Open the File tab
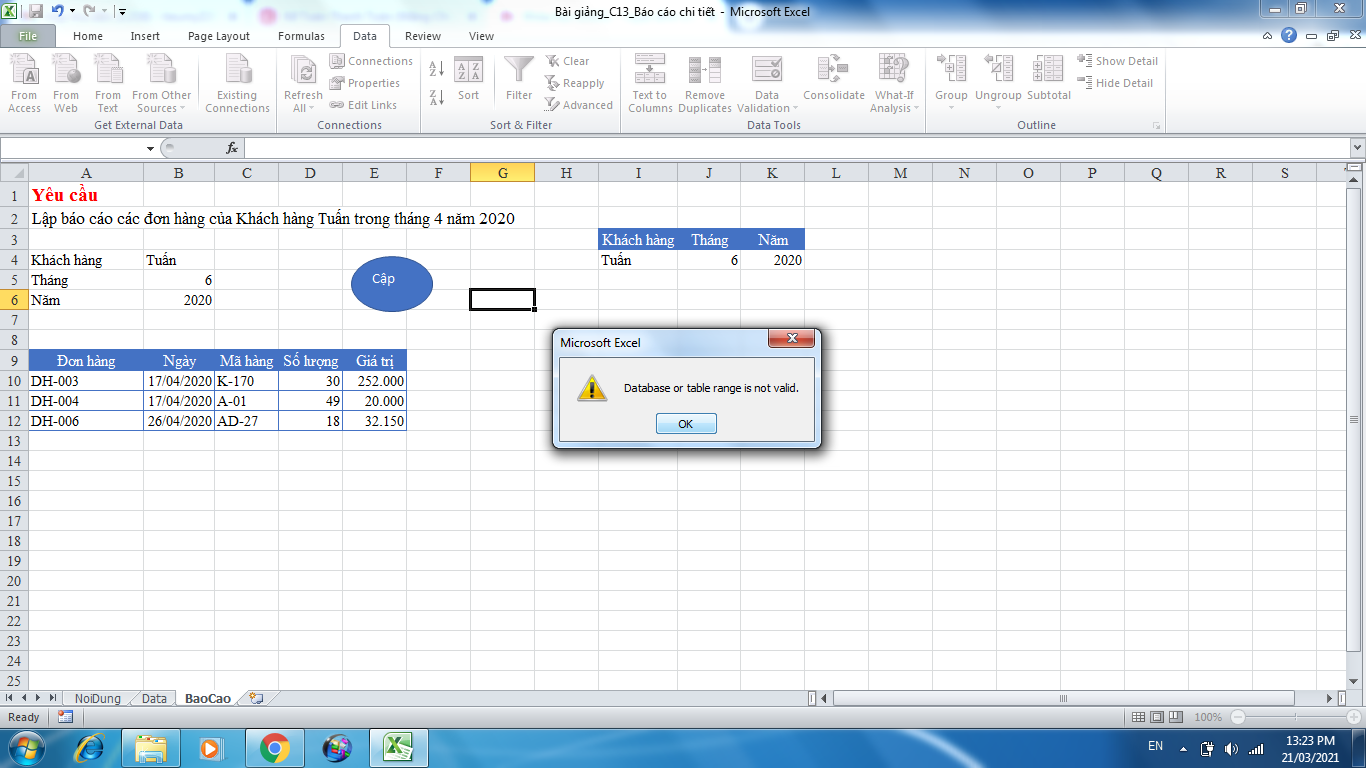This screenshot has height=768, width=1366. (28, 36)
